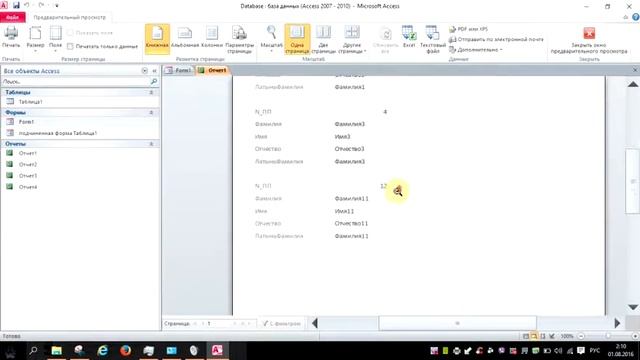The height and width of the screenshot is (360, 640).
Task: Export report to Excel
Action: (409, 37)
